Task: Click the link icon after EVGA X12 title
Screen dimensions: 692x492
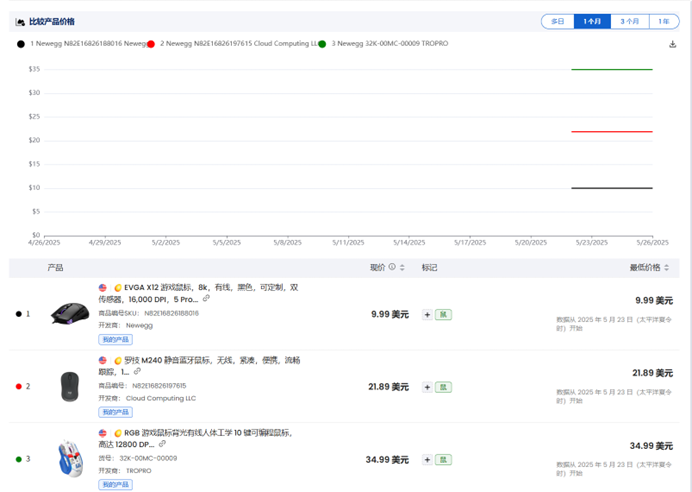Action: (206, 299)
